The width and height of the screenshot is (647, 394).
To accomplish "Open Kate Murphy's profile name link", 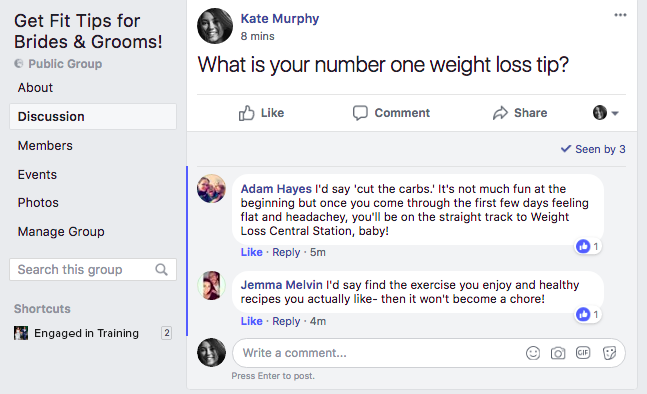I will 280,19.
